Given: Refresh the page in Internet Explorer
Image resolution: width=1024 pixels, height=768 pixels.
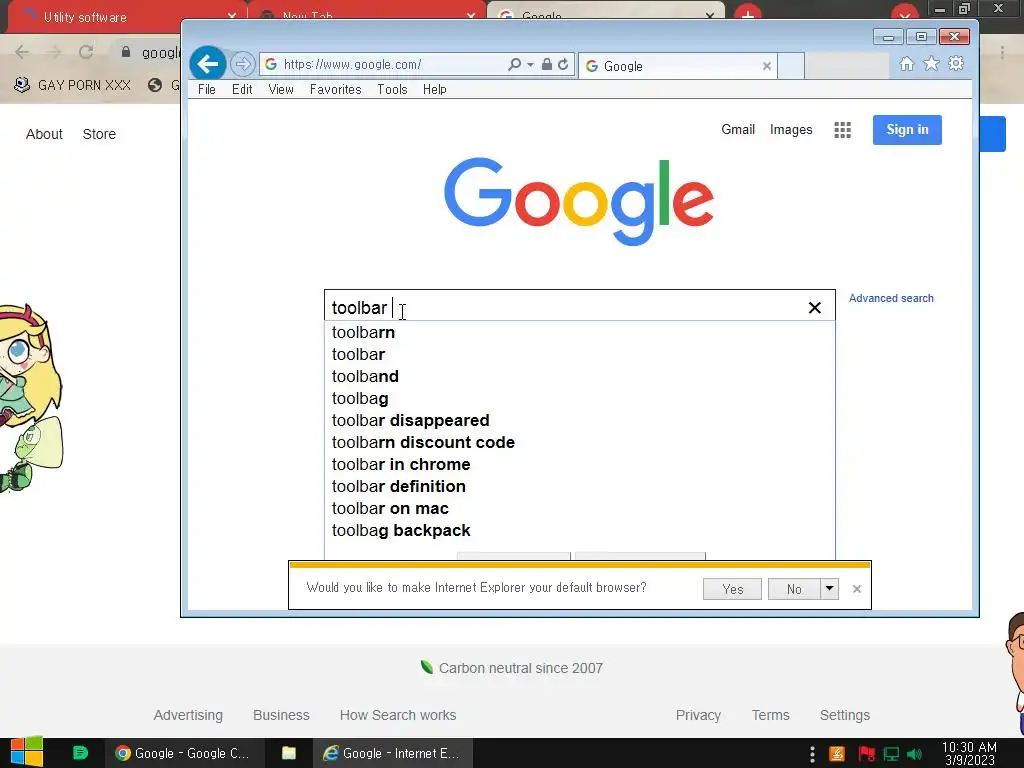Looking at the screenshot, I should pos(563,64).
